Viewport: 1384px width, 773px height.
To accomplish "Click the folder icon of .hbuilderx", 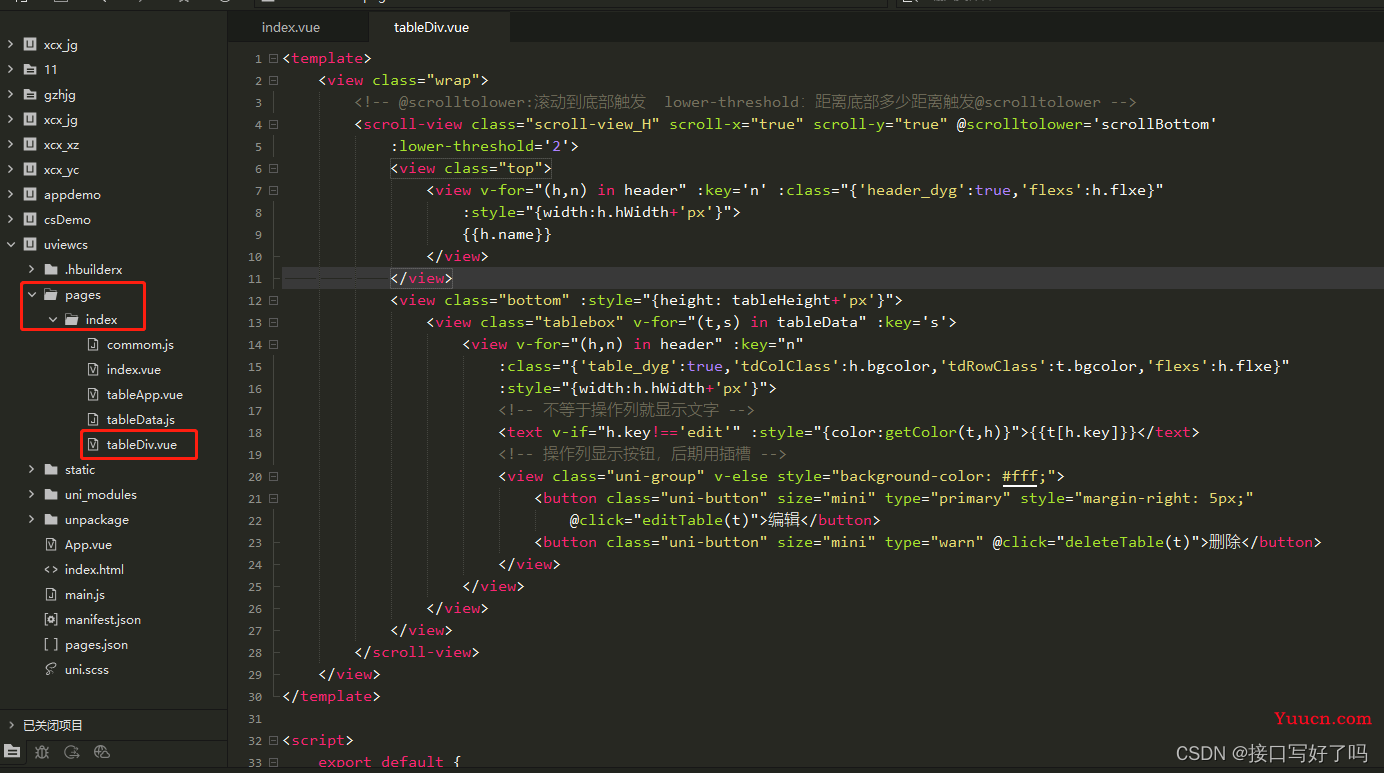I will (x=51, y=270).
